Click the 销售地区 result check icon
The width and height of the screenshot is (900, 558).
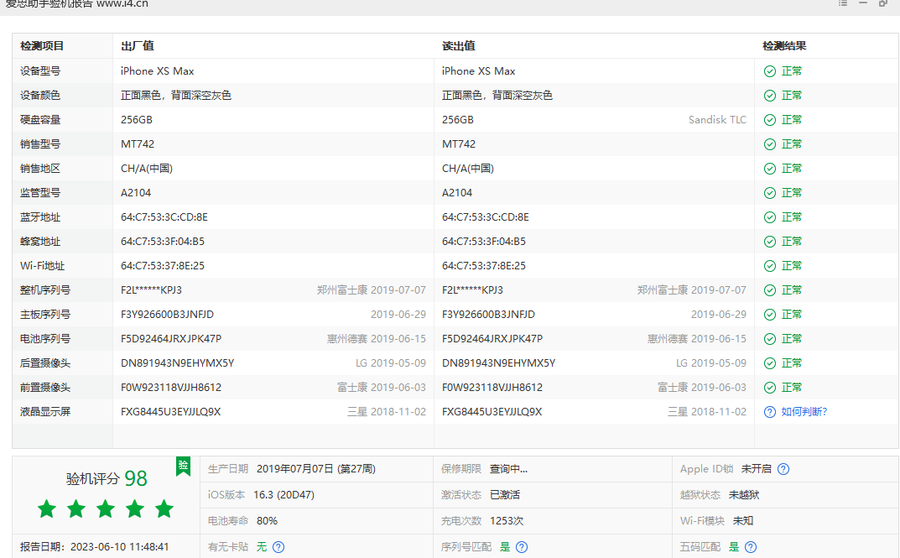point(770,169)
